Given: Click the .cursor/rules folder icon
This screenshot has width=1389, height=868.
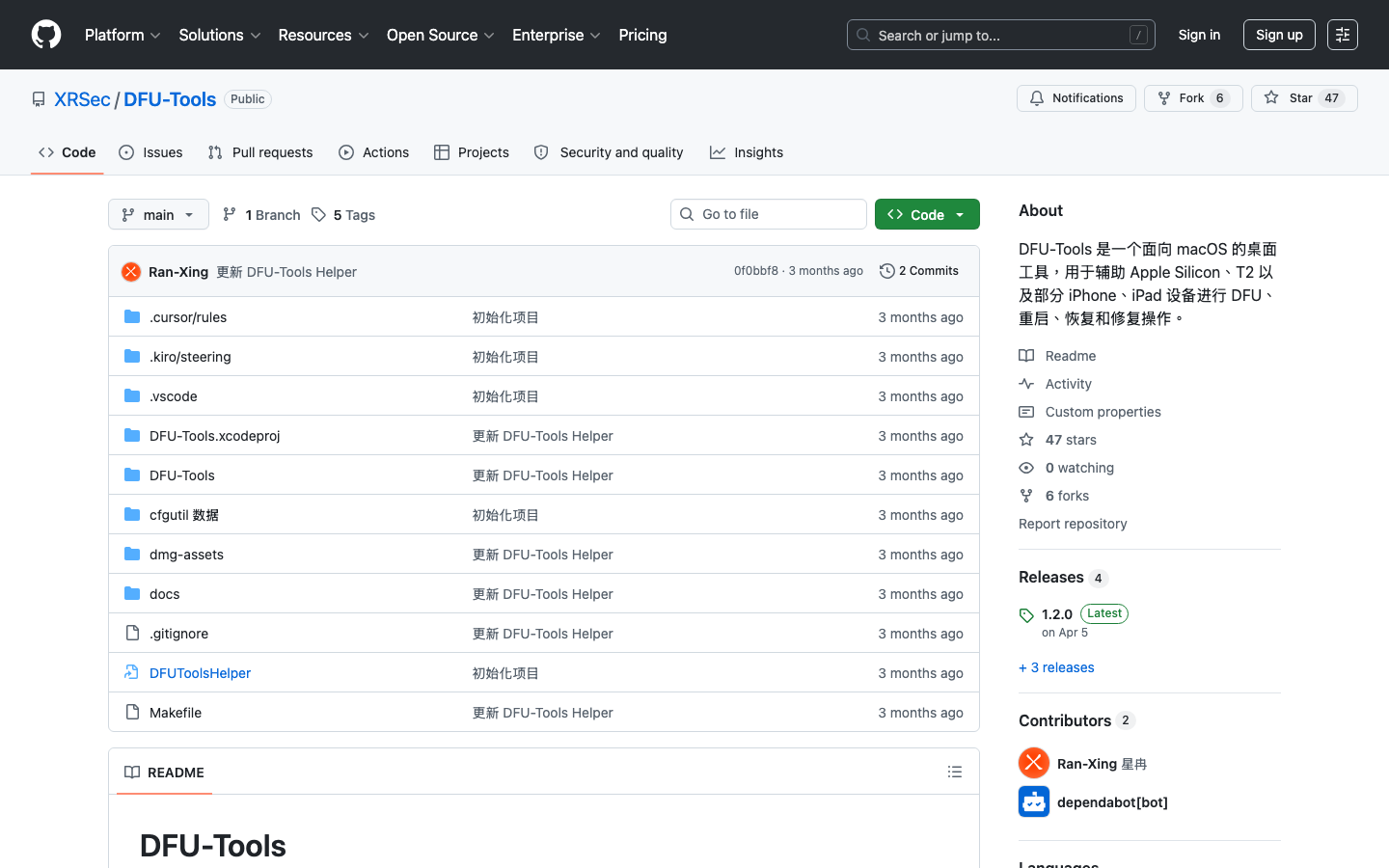Looking at the screenshot, I should 132,316.
